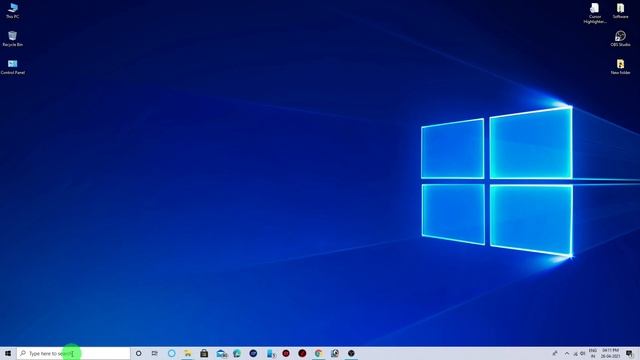This screenshot has height=360, width=640.
Task: Open the volume control in the tray
Action: pyautogui.click(x=583, y=353)
